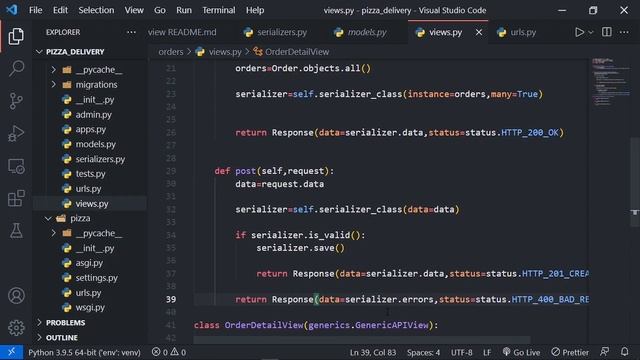Click the feedback icon in the status bar

pyautogui.click(x=605, y=352)
